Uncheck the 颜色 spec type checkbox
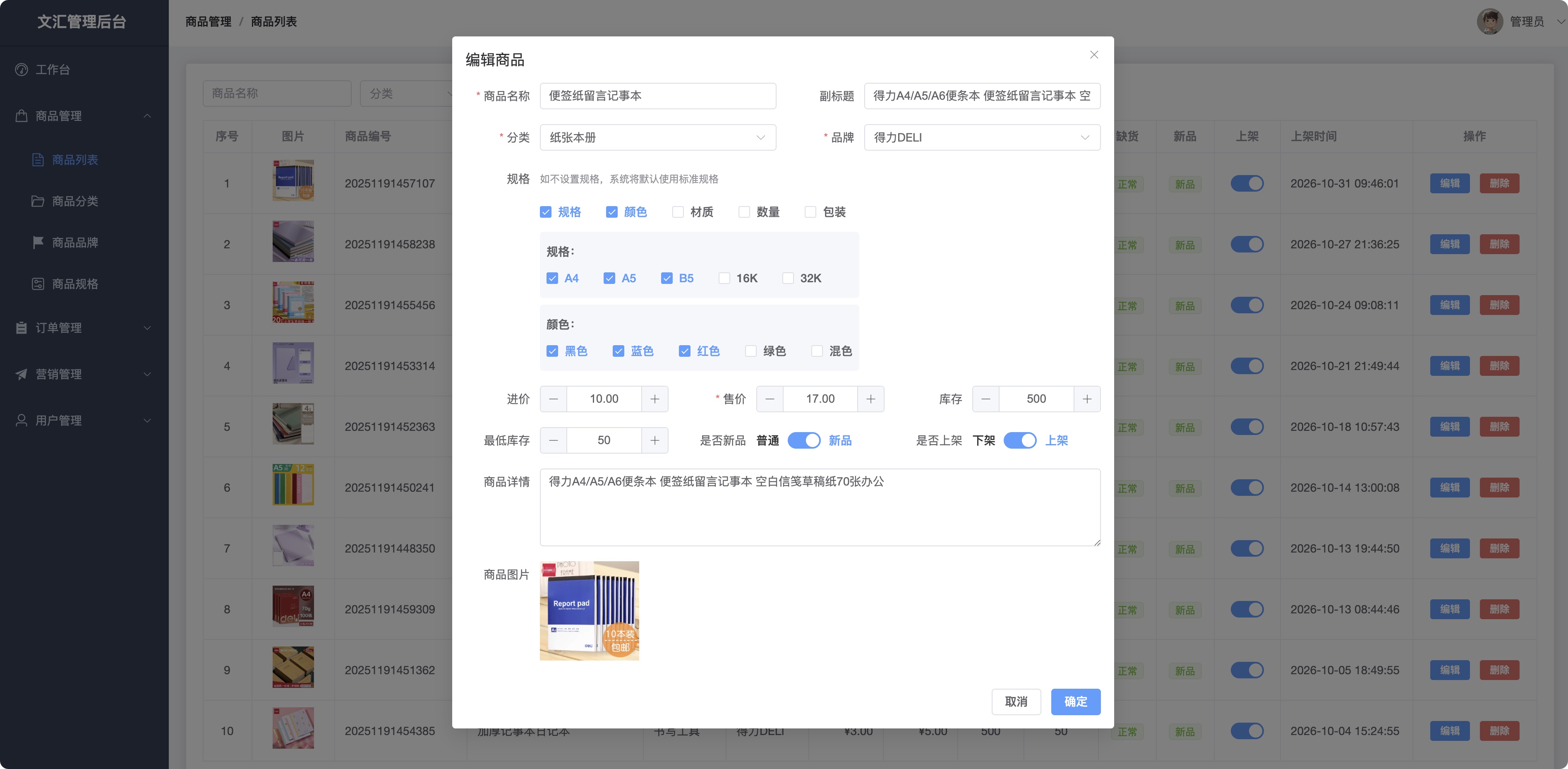The width and height of the screenshot is (1568, 769). click(612, 212)
